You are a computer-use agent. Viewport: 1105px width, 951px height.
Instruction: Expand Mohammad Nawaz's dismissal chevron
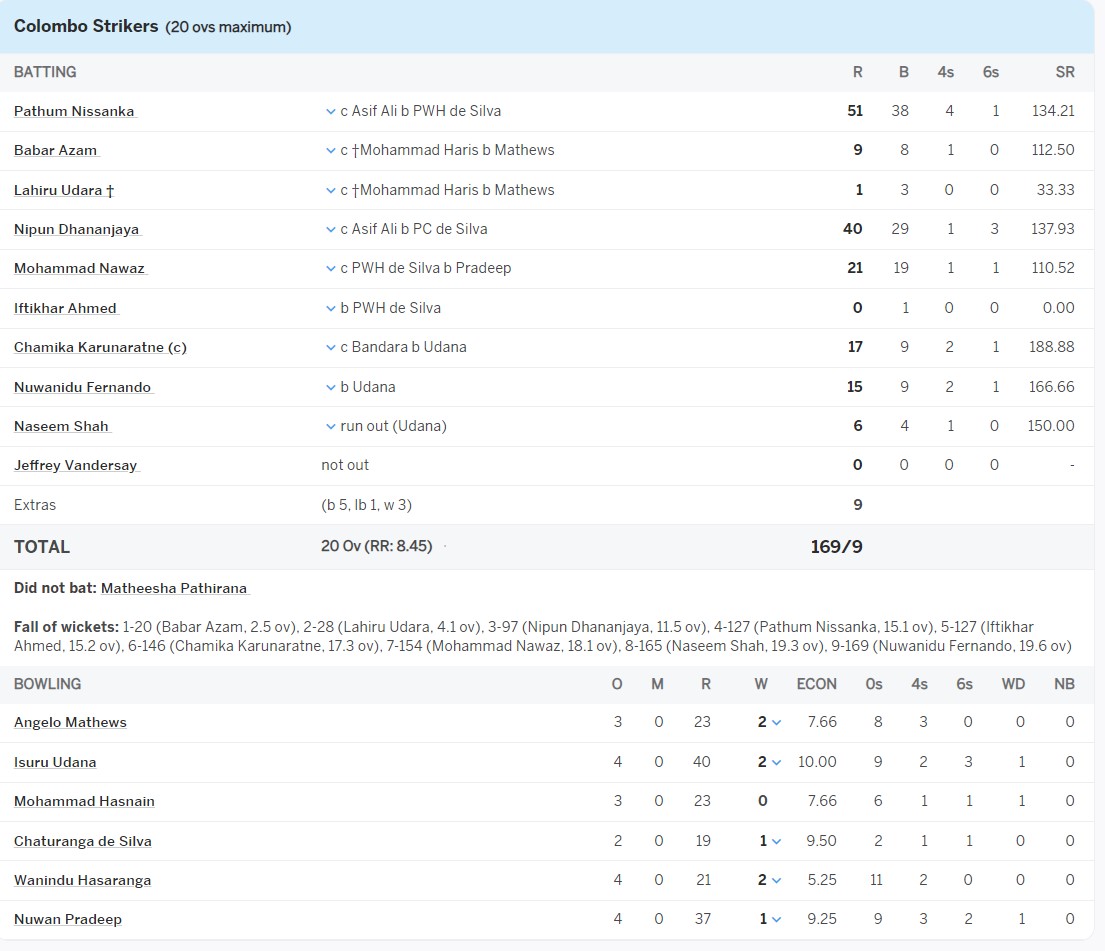click(x=330, y=269)
